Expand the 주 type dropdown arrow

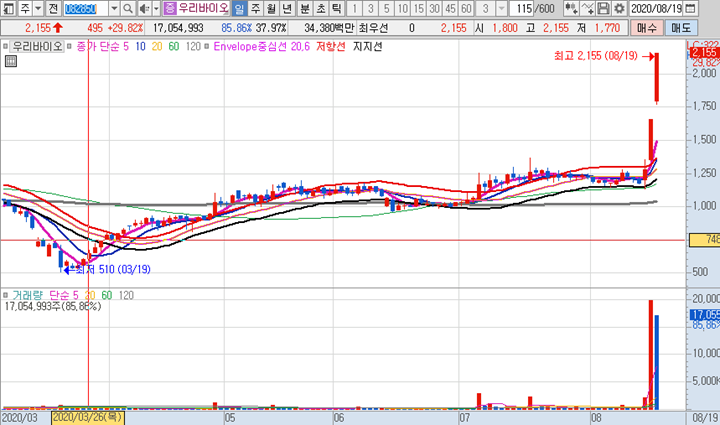coord(38,8)
